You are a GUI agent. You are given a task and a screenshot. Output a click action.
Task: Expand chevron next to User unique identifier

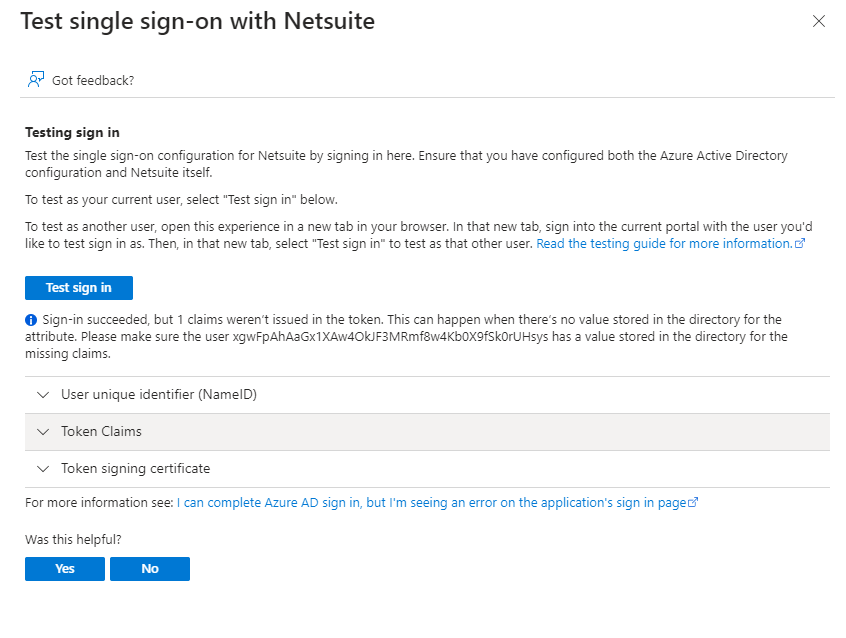(43, 395)
